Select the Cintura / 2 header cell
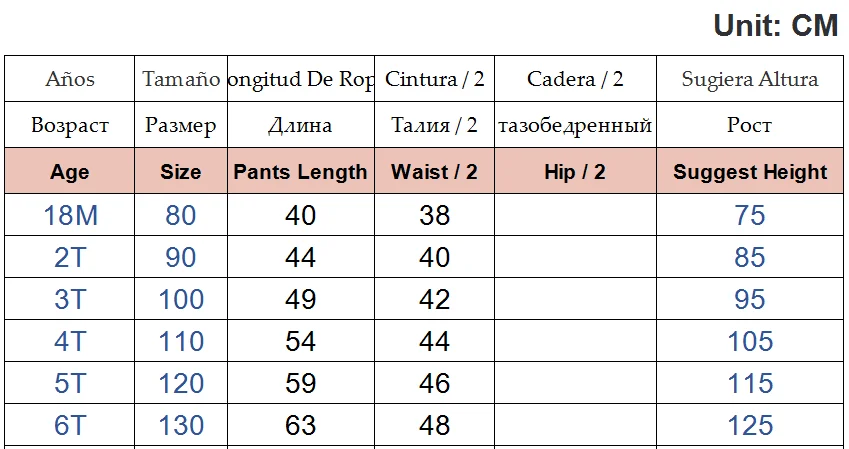 (434, 79)
